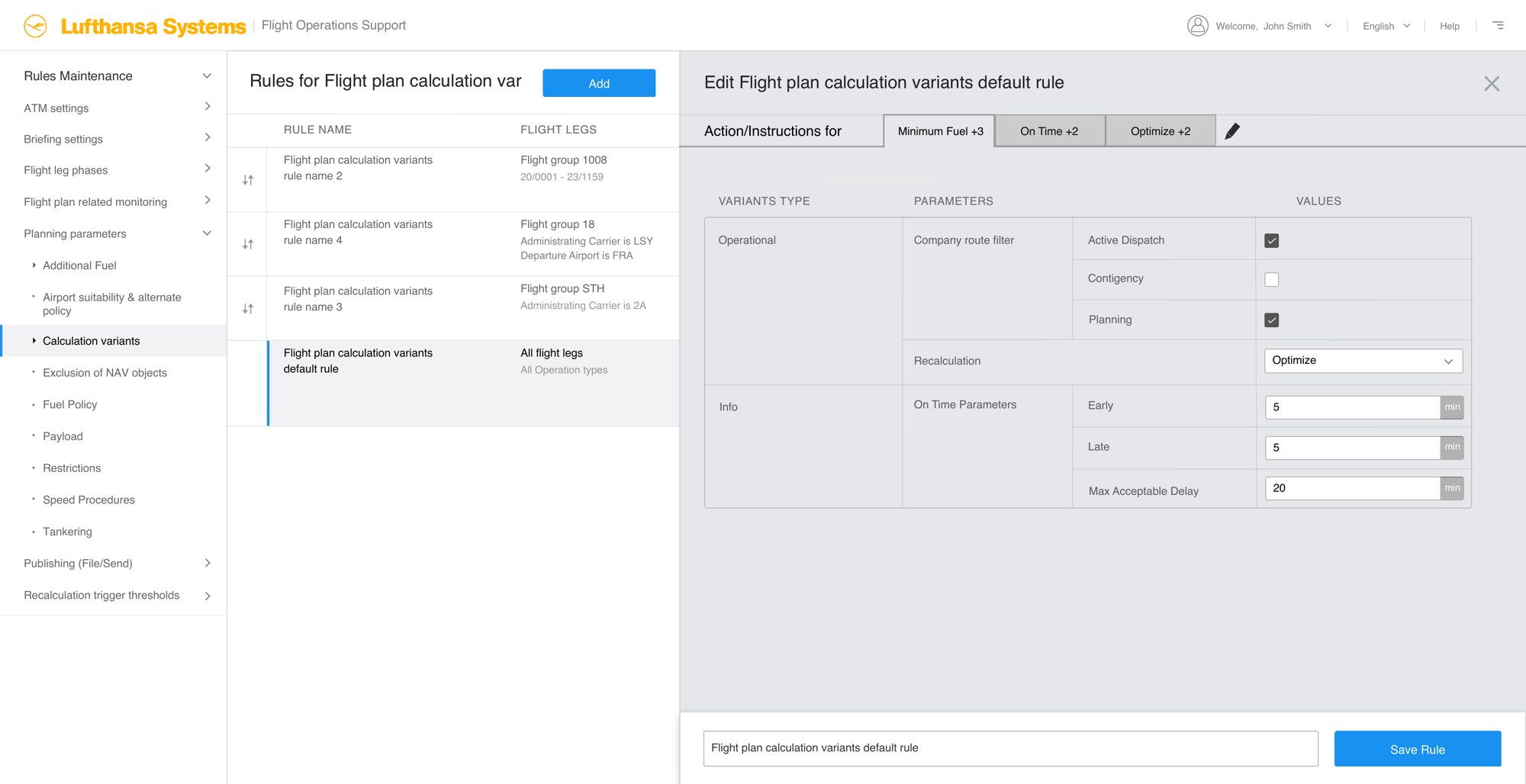Viewport: 1526px width, 784px height.
Task: Collapse Planning parameters section
Action: pyautogui.click(x=207, y=233)
